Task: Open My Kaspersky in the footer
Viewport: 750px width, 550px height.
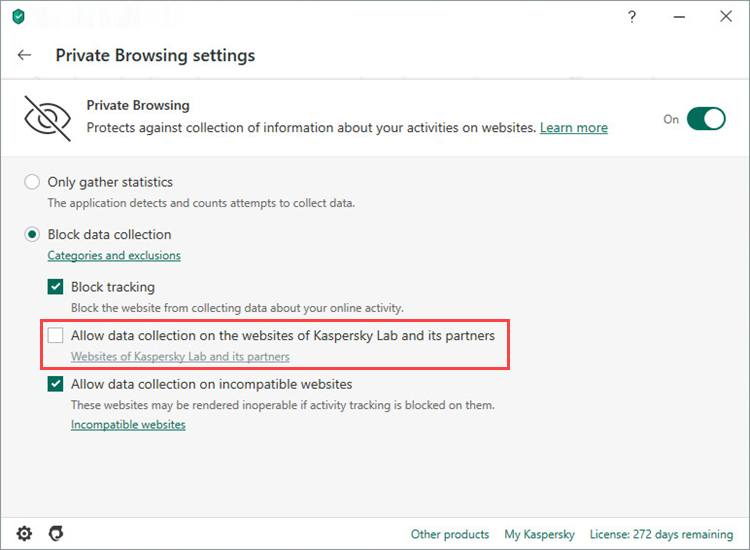Action: click(540, 534)
